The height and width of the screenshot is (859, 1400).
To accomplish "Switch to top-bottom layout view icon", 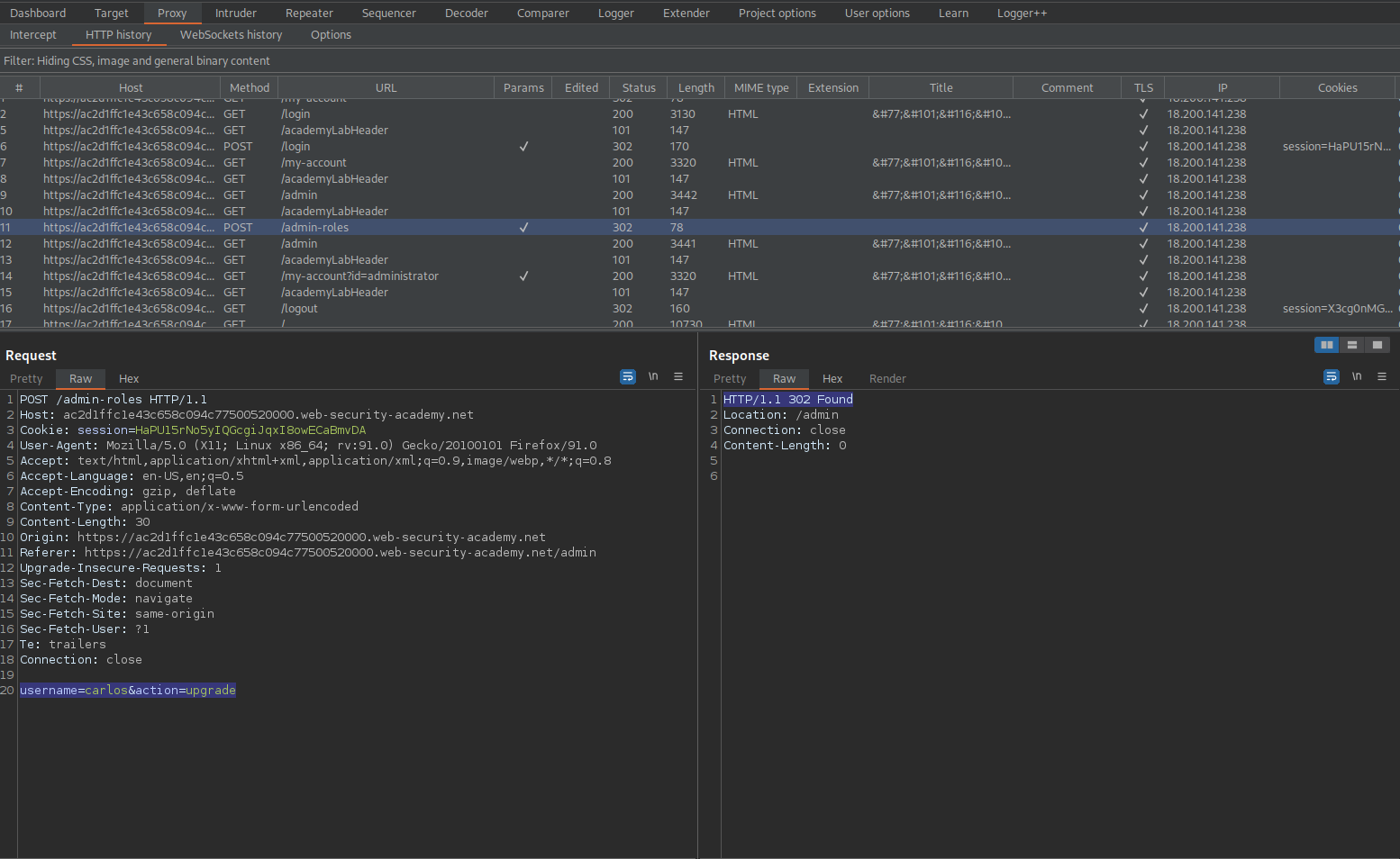I will click(x=1351, y=345).
